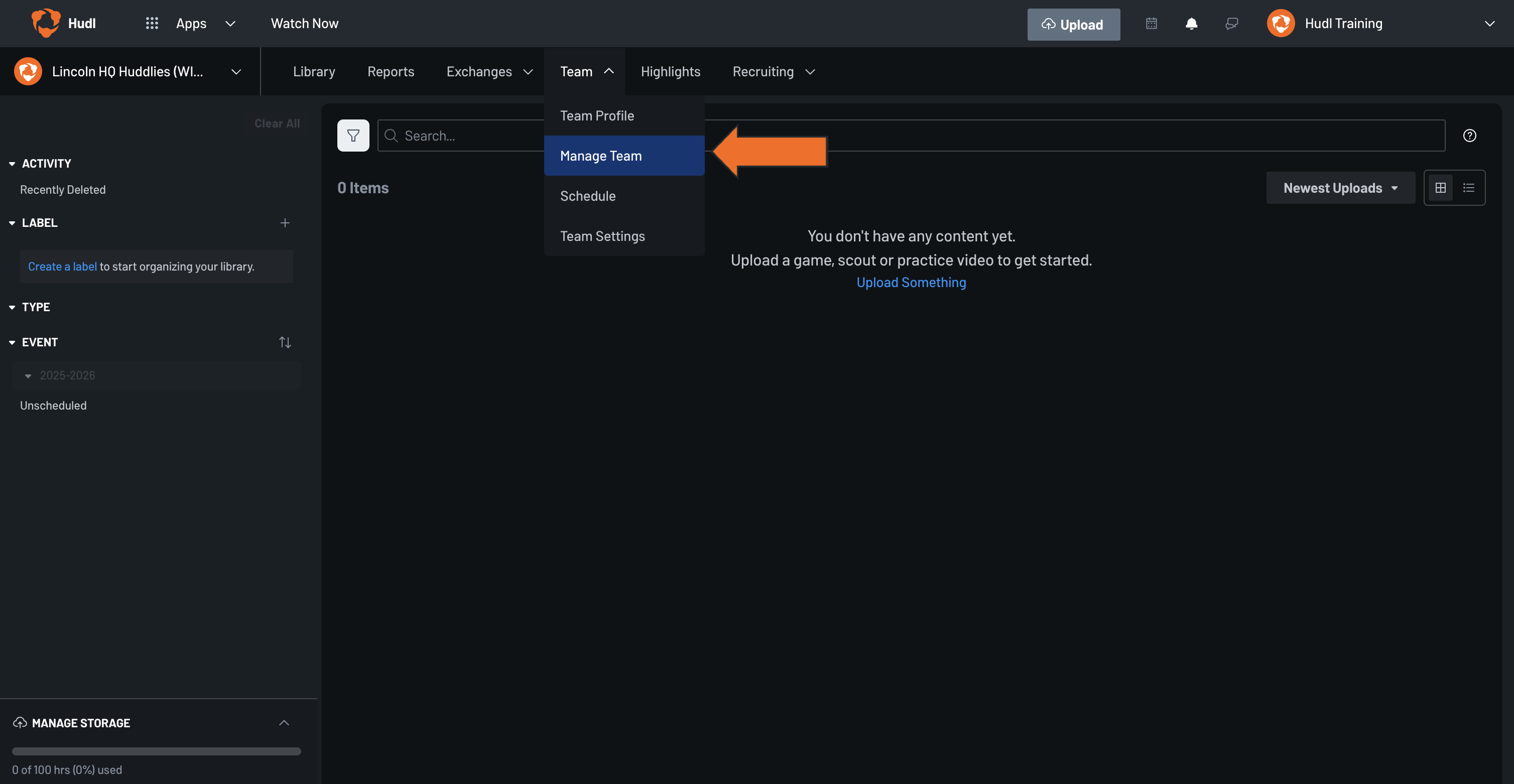Click the 0 of 100 hrs used text
The image size is (1514, 784).
point(67,769)
